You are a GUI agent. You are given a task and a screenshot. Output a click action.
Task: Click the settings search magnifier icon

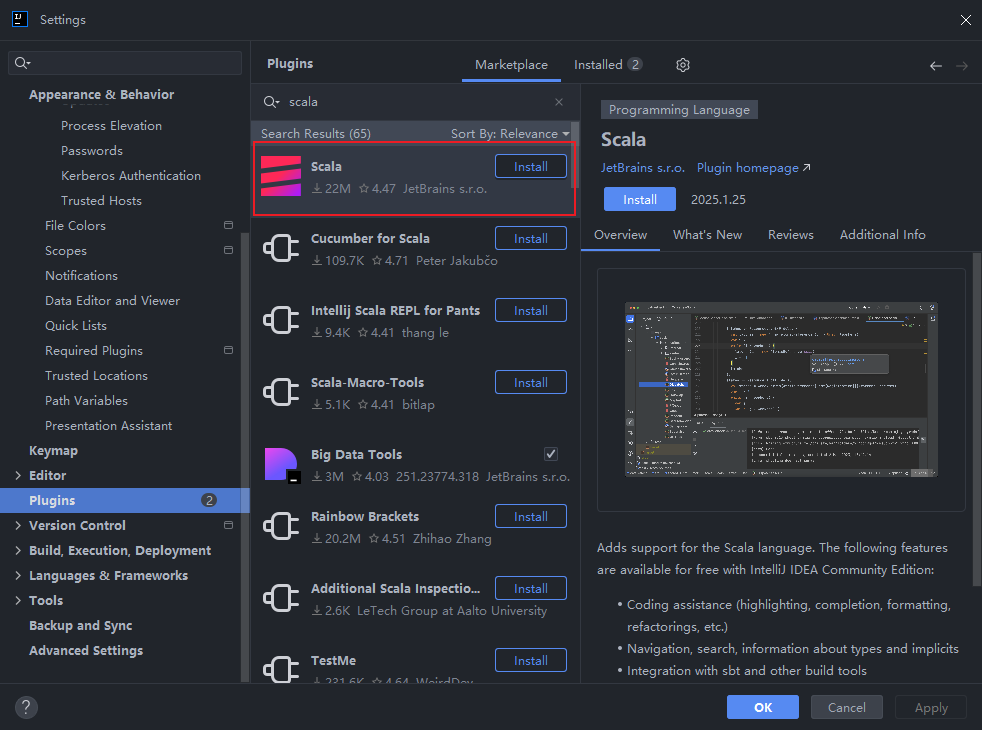23,63
